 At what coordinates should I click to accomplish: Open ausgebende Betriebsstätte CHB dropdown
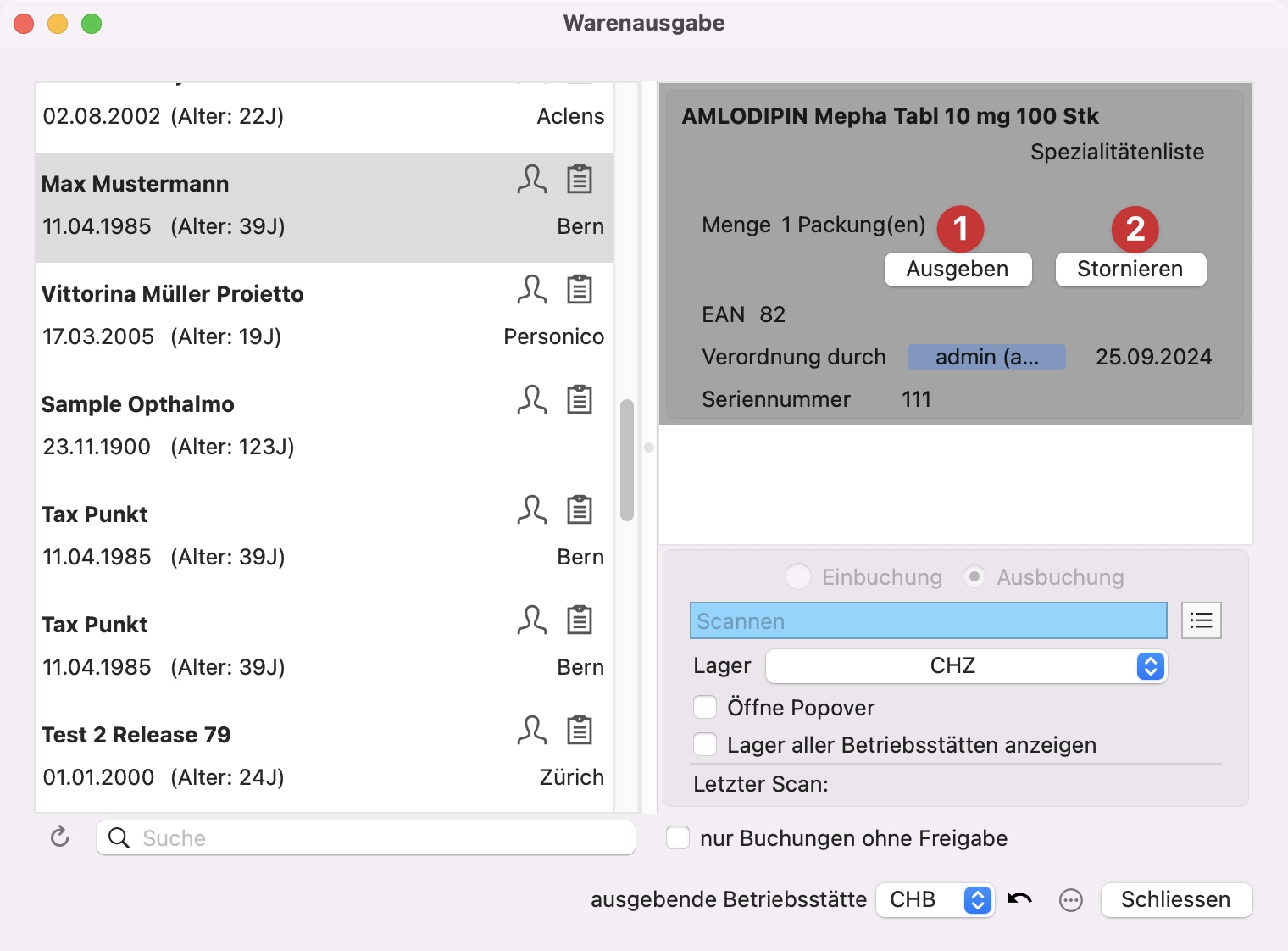coord(934,899)
